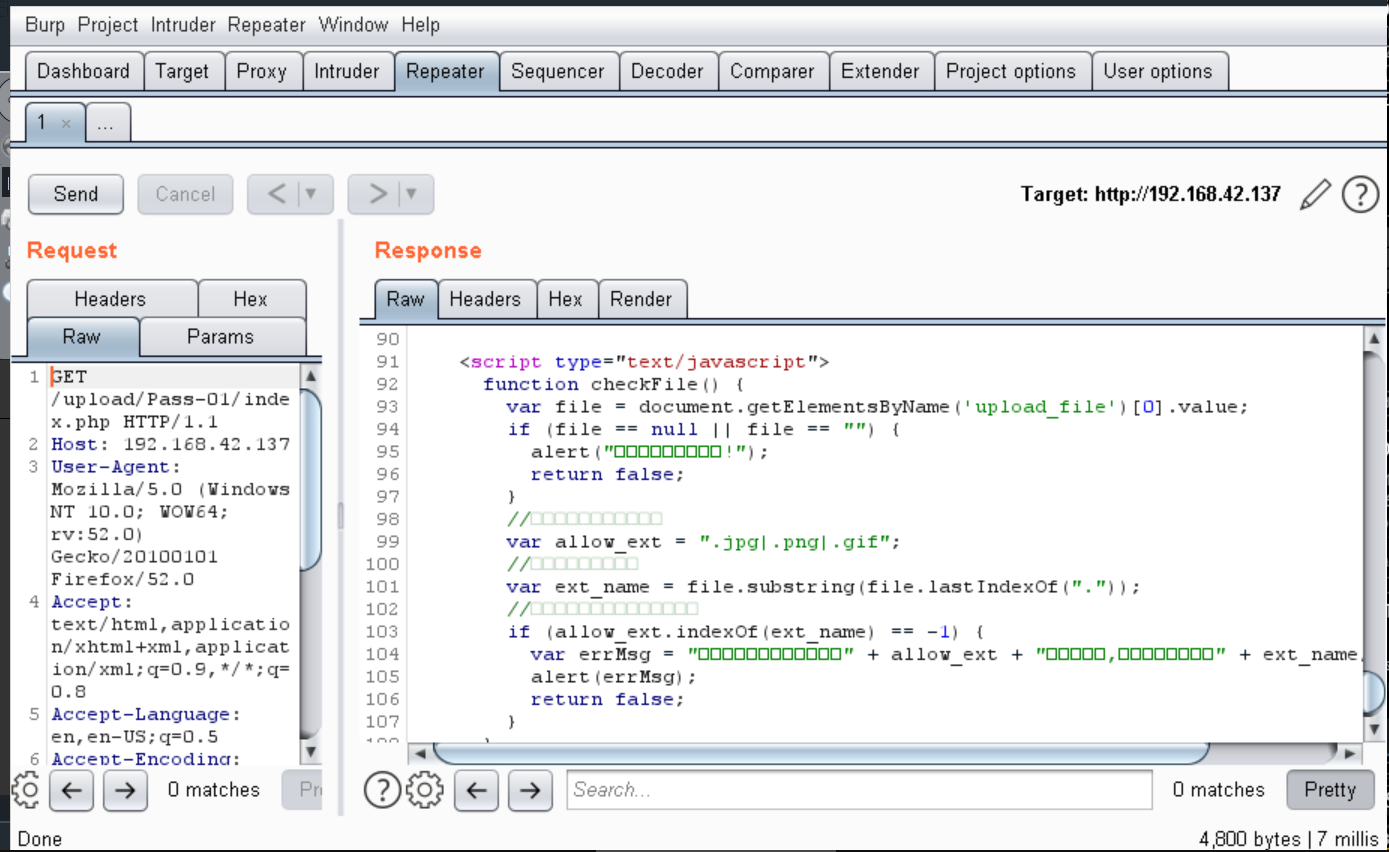Click request pane scroll up arrow
1389x852 pixels.
tap(311, 376)
